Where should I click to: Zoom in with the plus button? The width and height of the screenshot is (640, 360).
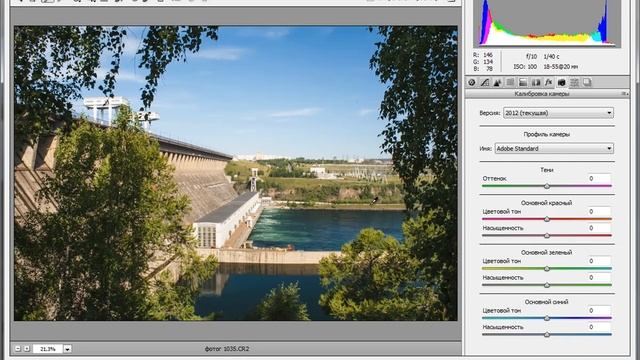coord(27,349)
